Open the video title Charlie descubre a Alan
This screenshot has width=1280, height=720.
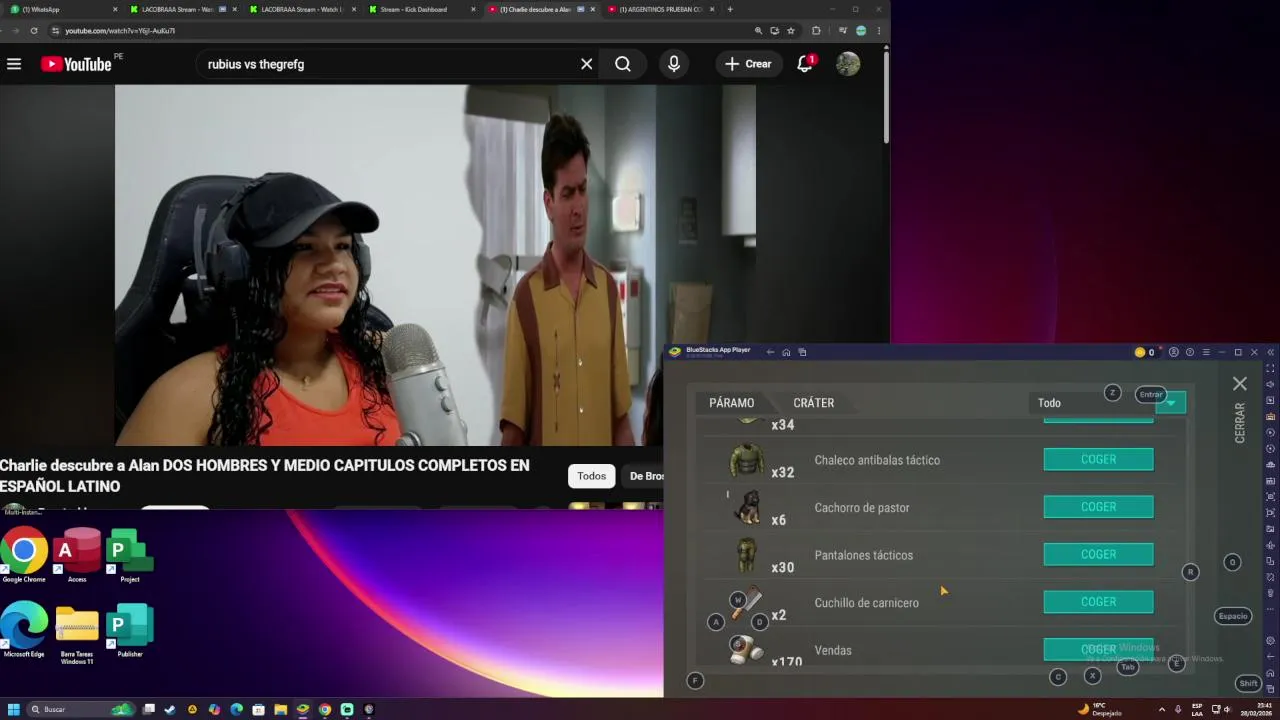tap(265, 476)
